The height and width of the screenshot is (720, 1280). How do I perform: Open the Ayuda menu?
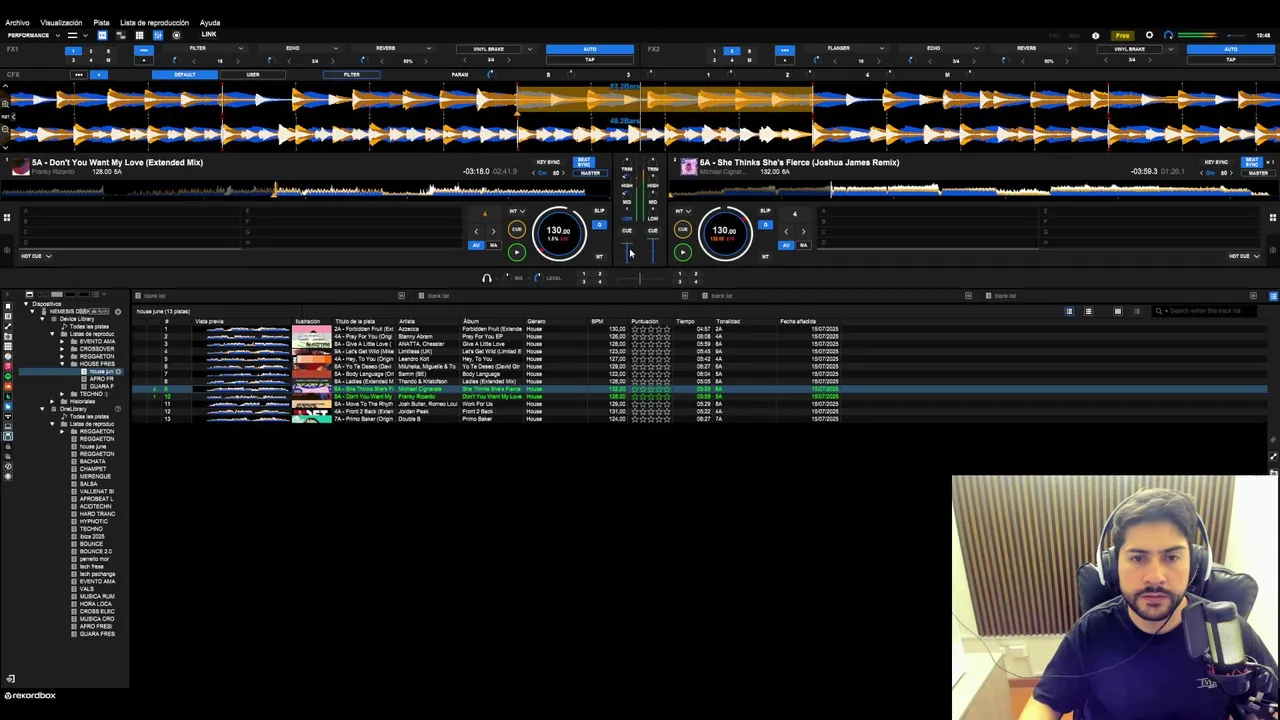click(x=209, y=22)
